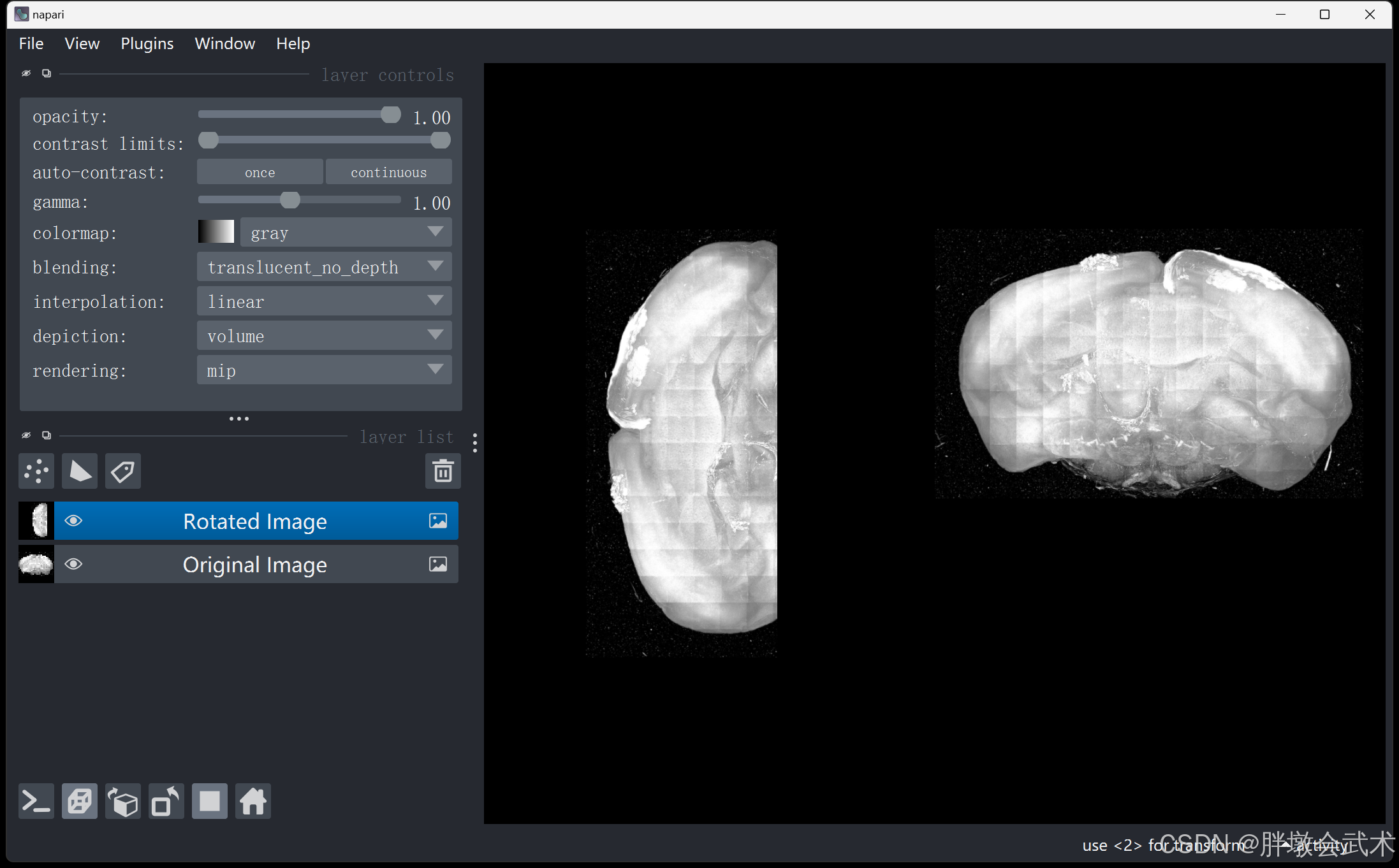The width and height of the screenshot is (1399, 868).
Task: Toggle 2D/3D view mode
Action: (x=80, y=802)
